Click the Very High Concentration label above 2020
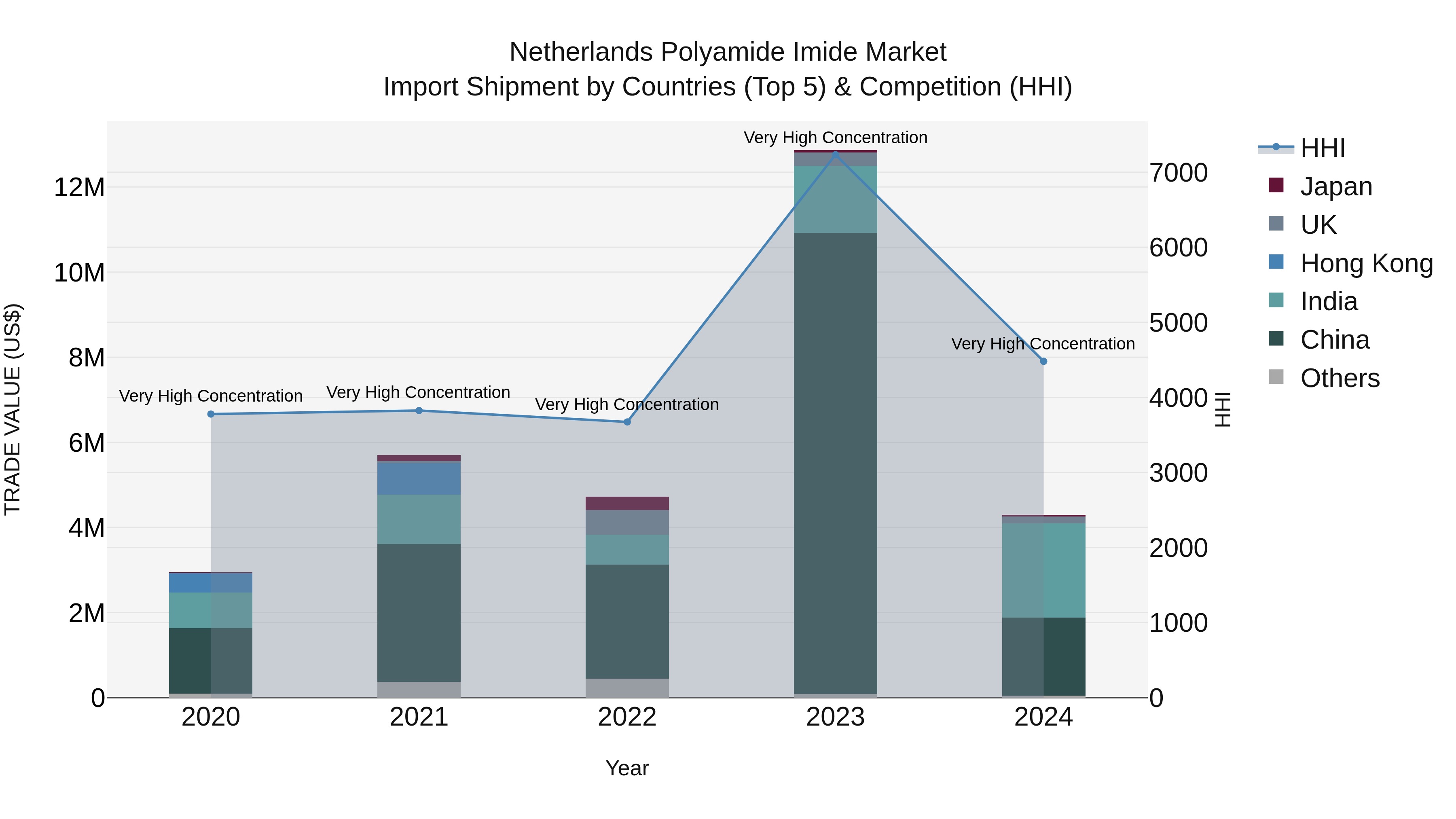Viewport: 1456px width, 819px height. point(211,396)
